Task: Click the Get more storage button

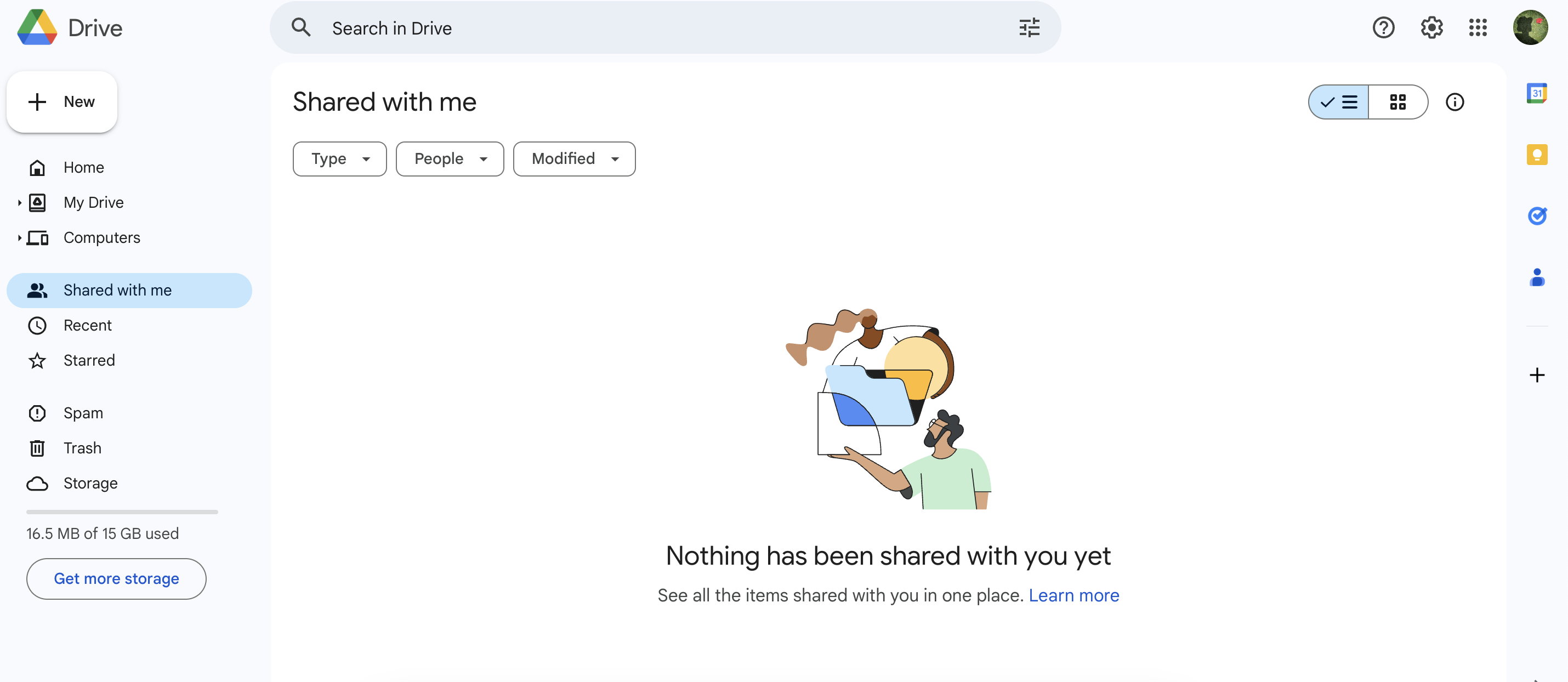Action: tap(116, 578)
